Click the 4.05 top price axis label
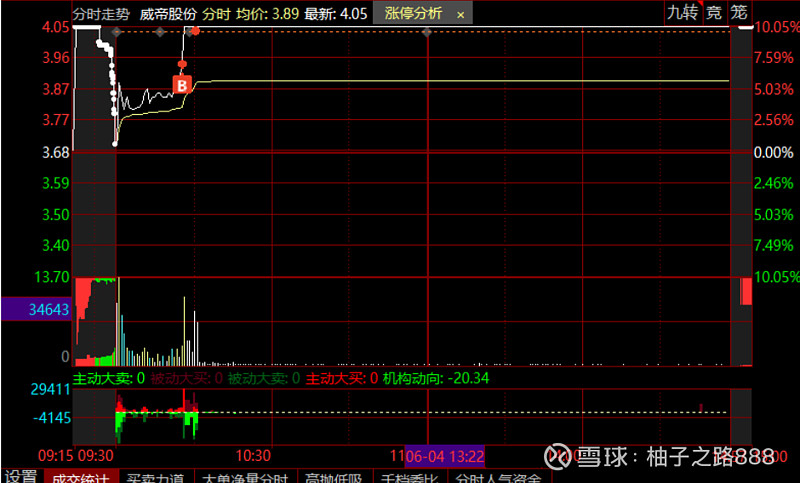The image size is (800, 483). click(56, 27)
